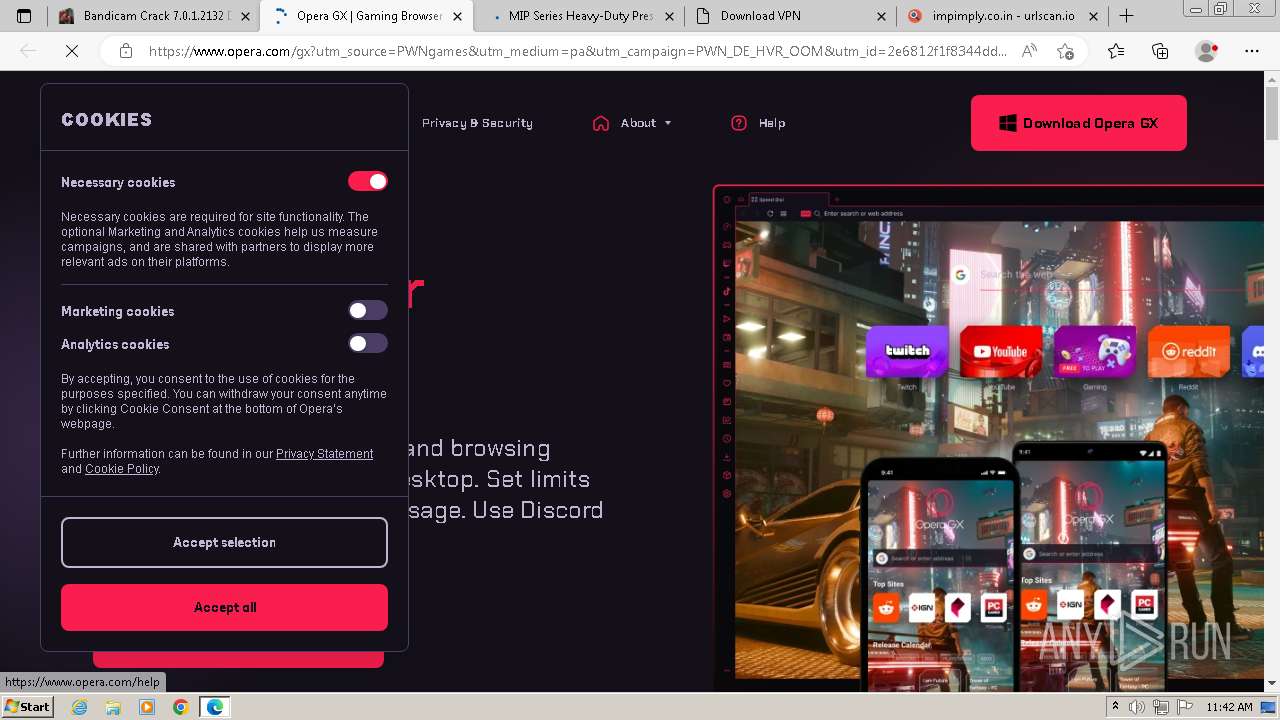Open File Explorer from taskbar
1280x720 pixels.
coord(113,707)
